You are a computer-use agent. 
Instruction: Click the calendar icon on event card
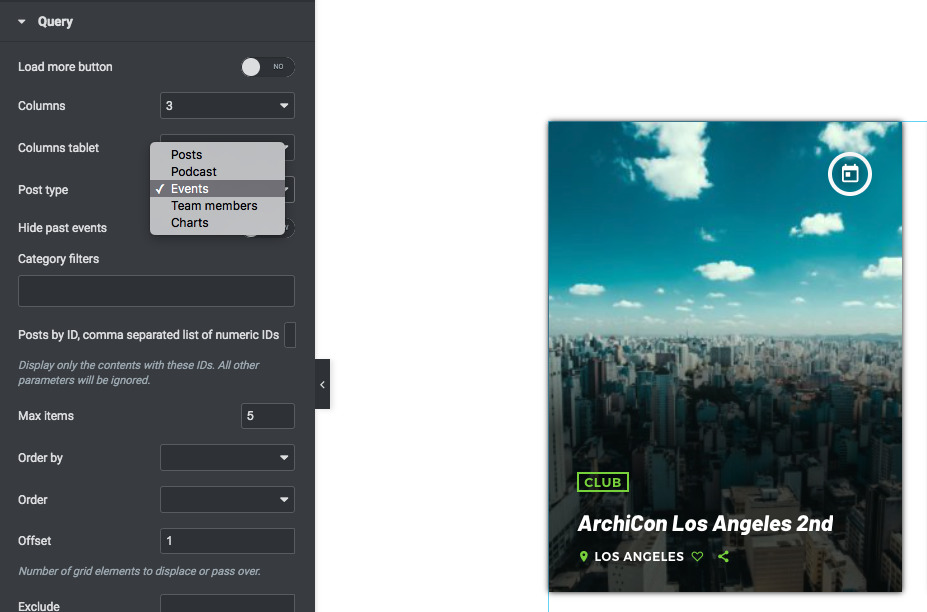[x=850, y=174]
